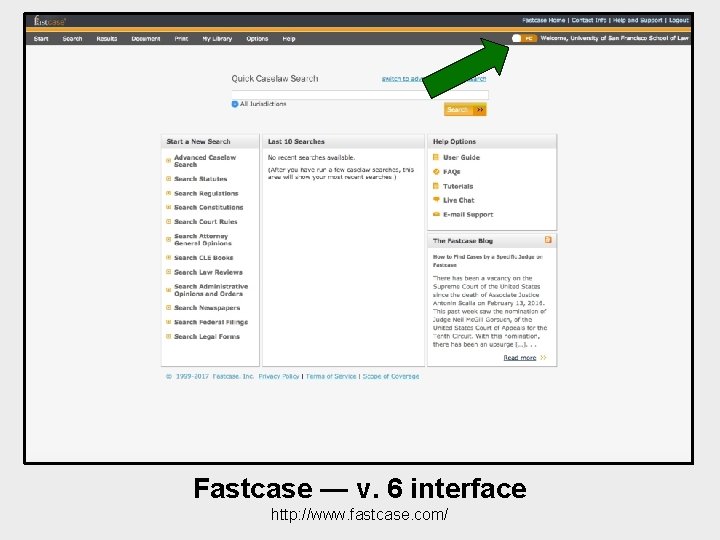Viewport: 720px width, 540px height.
Task: Click the icon beside Advanced Caselaw Search
Action: [x=169, y=161]
